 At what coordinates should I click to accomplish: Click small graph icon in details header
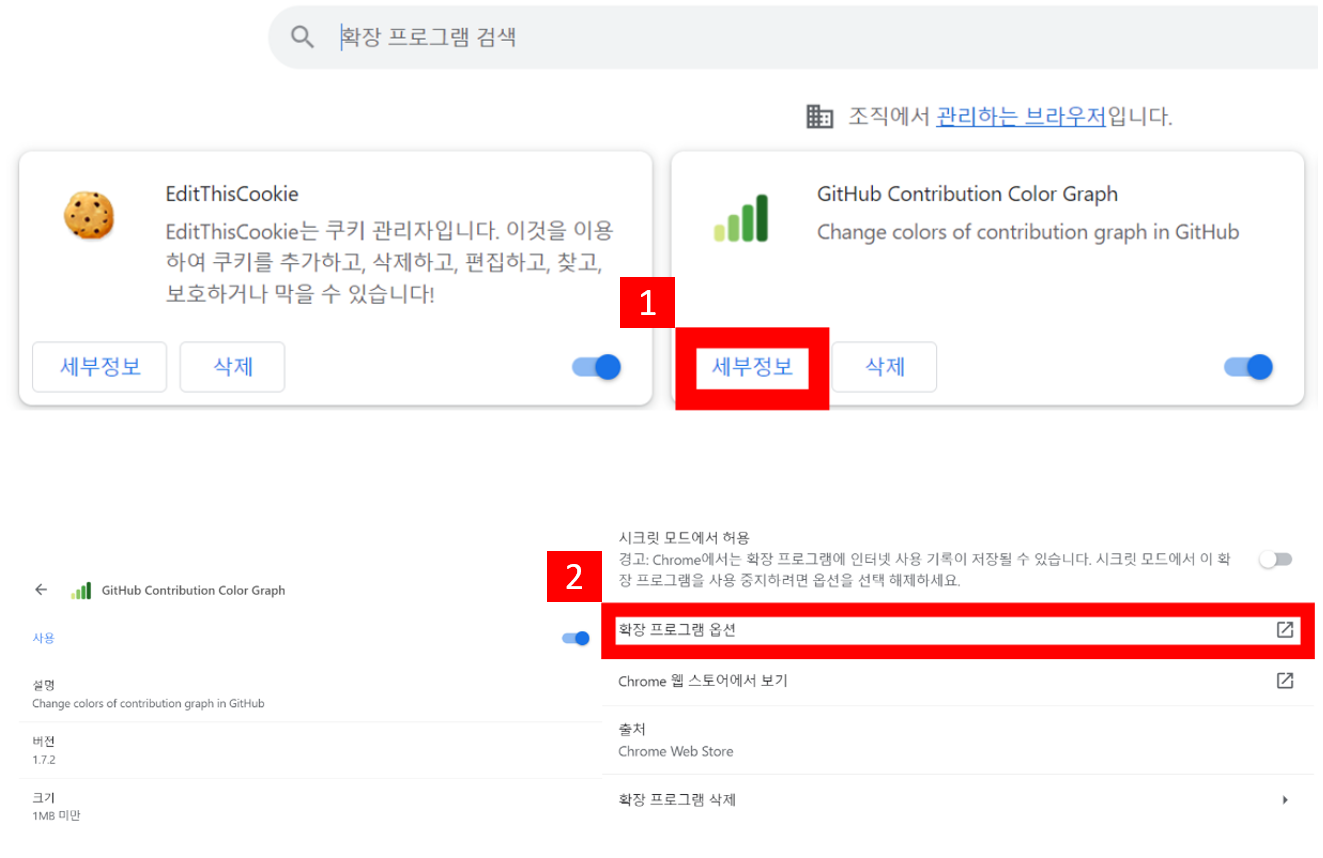[81, 591]
